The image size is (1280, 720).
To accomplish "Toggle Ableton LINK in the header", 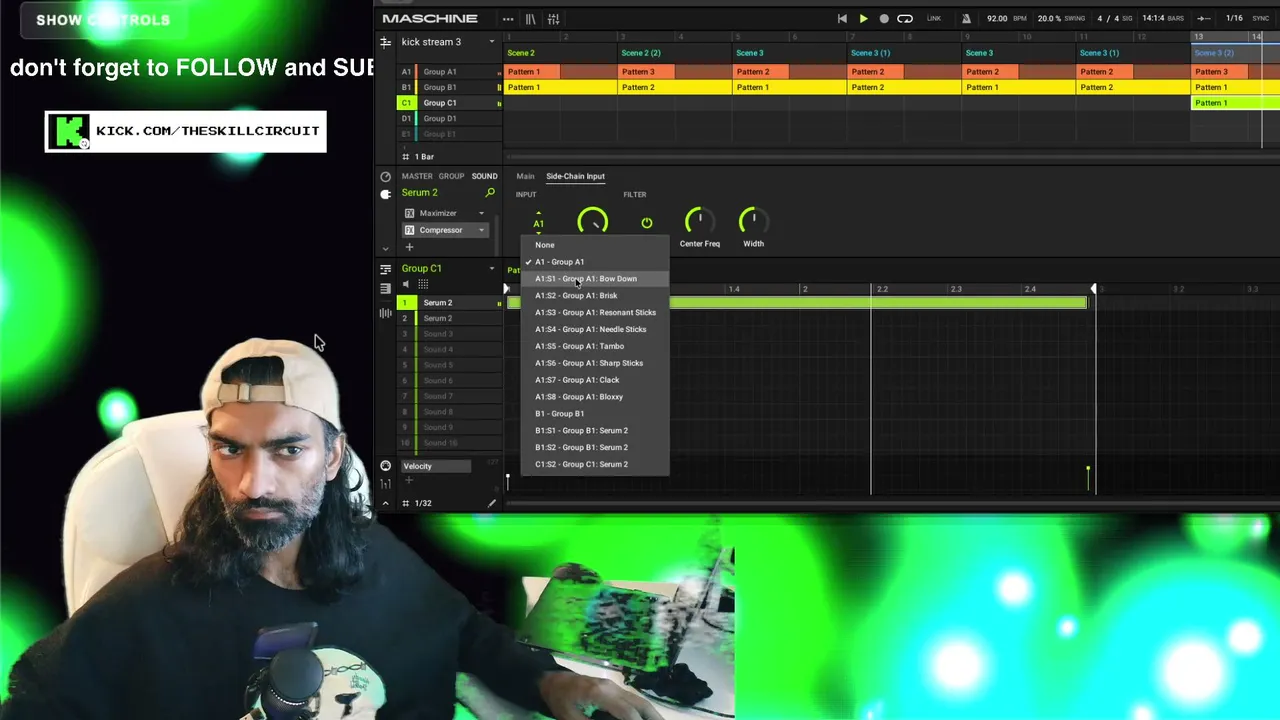I will pos(934,18).
